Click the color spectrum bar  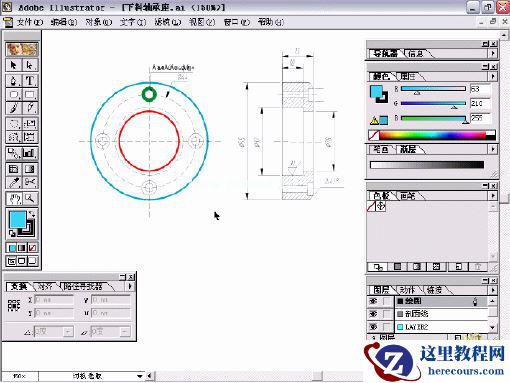[432, 135]
